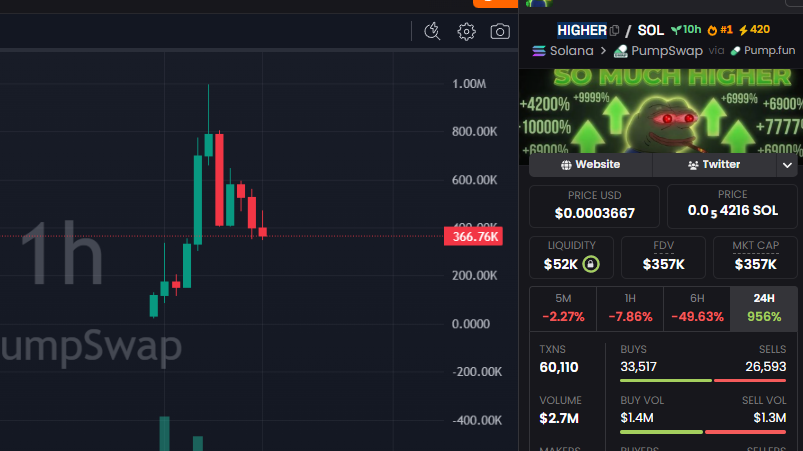Click the BUYS 33,517 value
The image size is (803, 451).
[638, 367]
